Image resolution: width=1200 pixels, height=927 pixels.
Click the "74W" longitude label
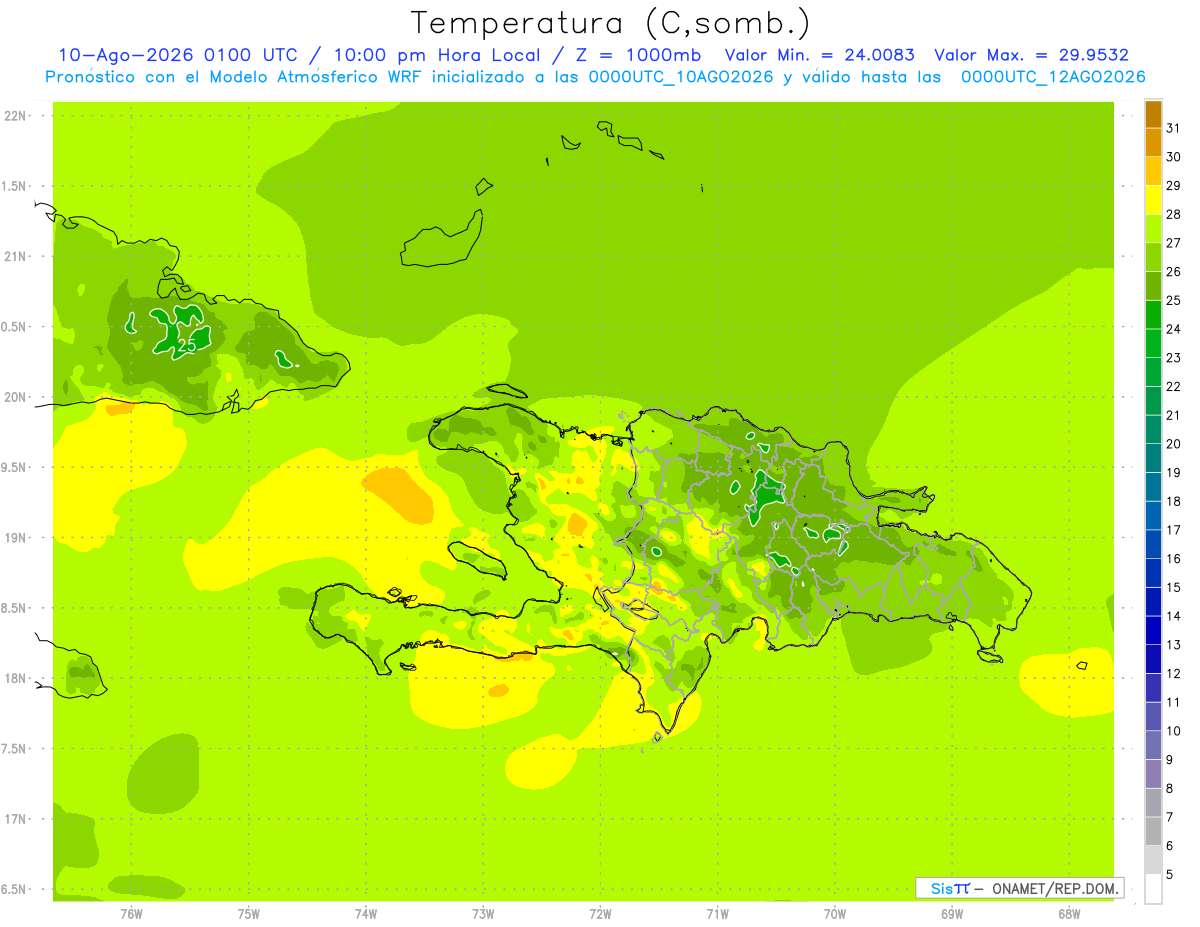pyautogui.click(x=365, y=913)
